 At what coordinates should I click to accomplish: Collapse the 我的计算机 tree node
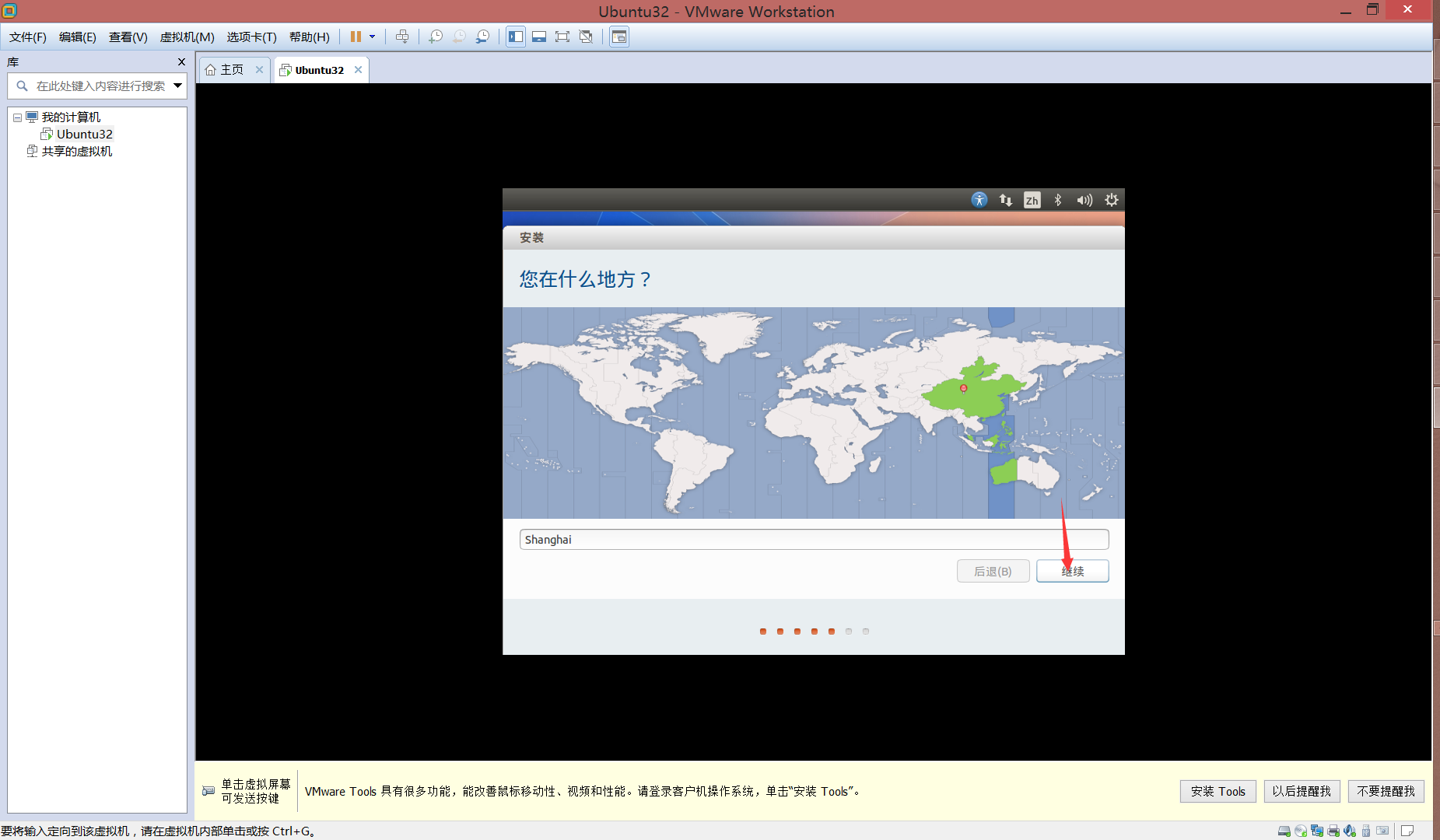pyautogui.click(x=17, y=117)
